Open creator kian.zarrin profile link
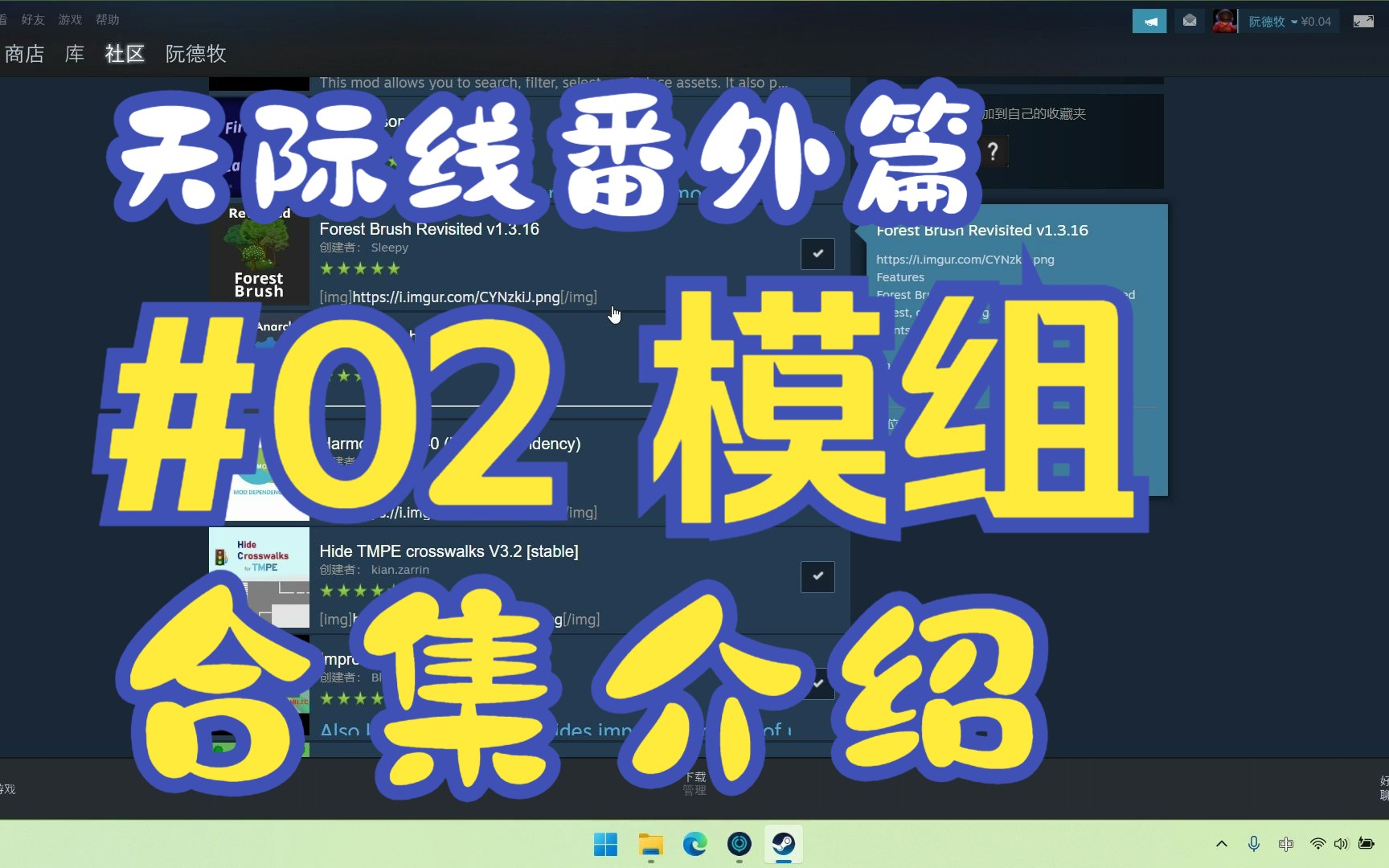 (x=400, y=570)
